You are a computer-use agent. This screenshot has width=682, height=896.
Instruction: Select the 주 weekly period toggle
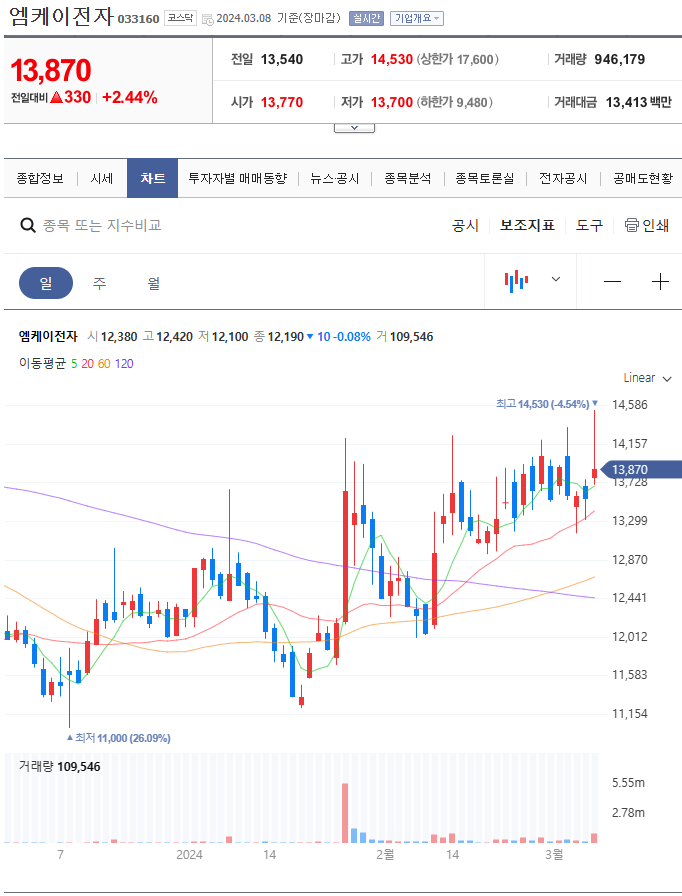tap(99, 283)
